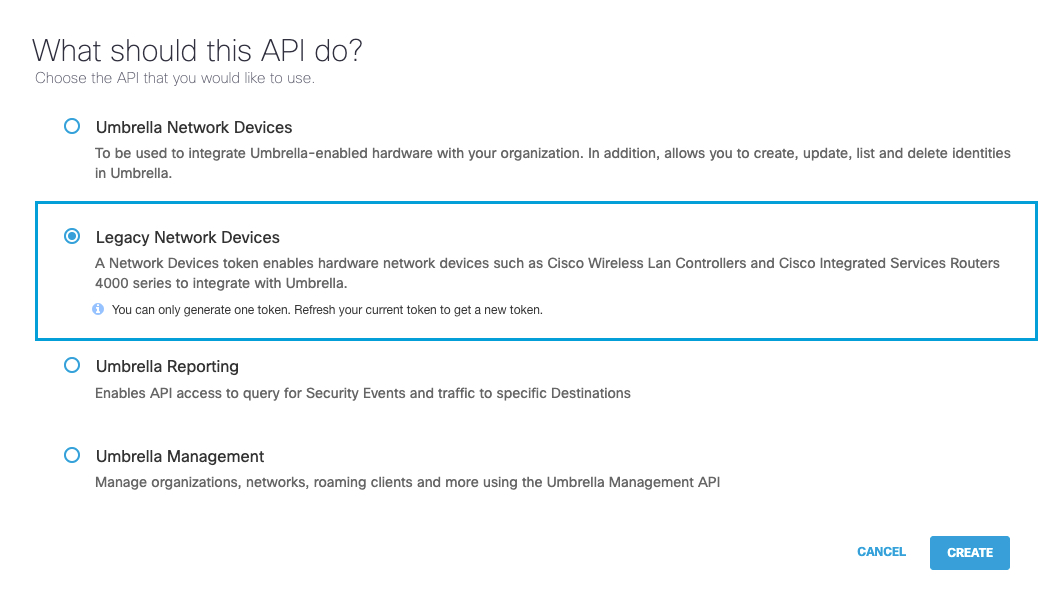Click the 'A Network Devices token enables' description
1050x610 pixels.
tap(547, 273)
